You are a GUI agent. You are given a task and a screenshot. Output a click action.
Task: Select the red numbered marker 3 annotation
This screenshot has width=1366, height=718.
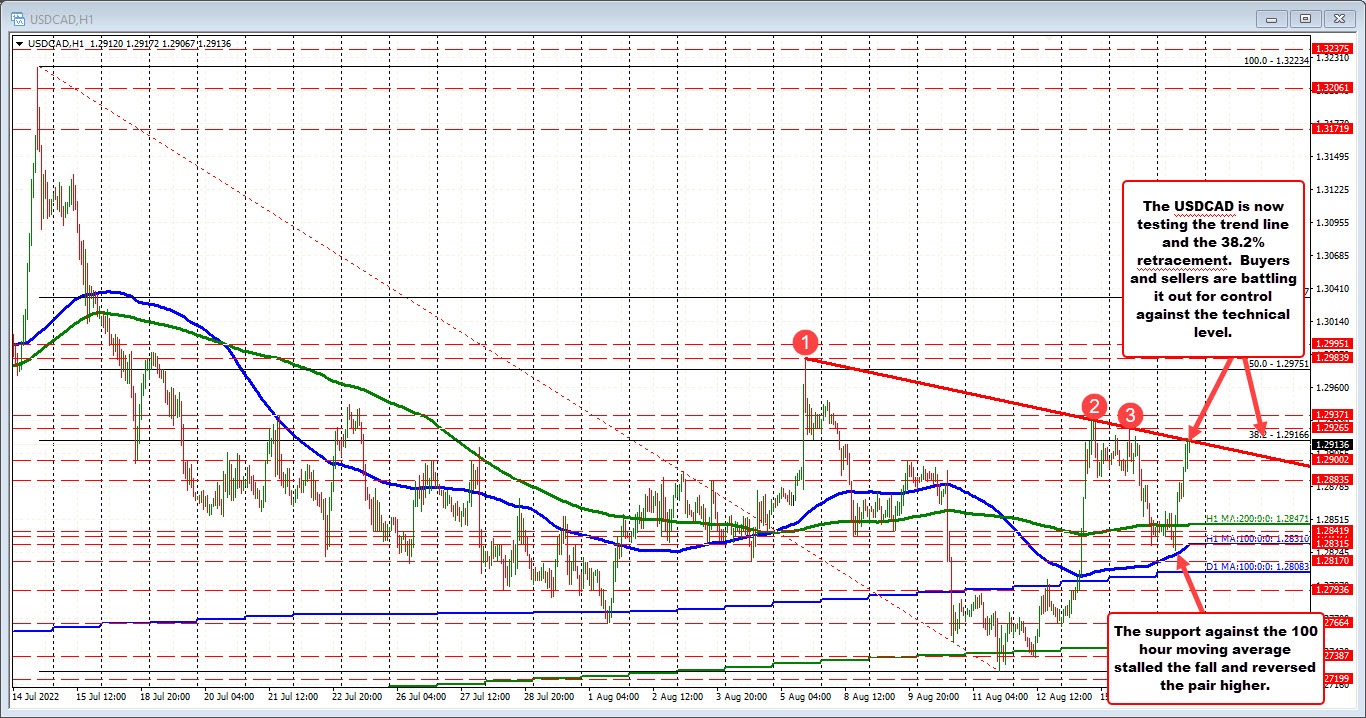[x=1129, y=414]
